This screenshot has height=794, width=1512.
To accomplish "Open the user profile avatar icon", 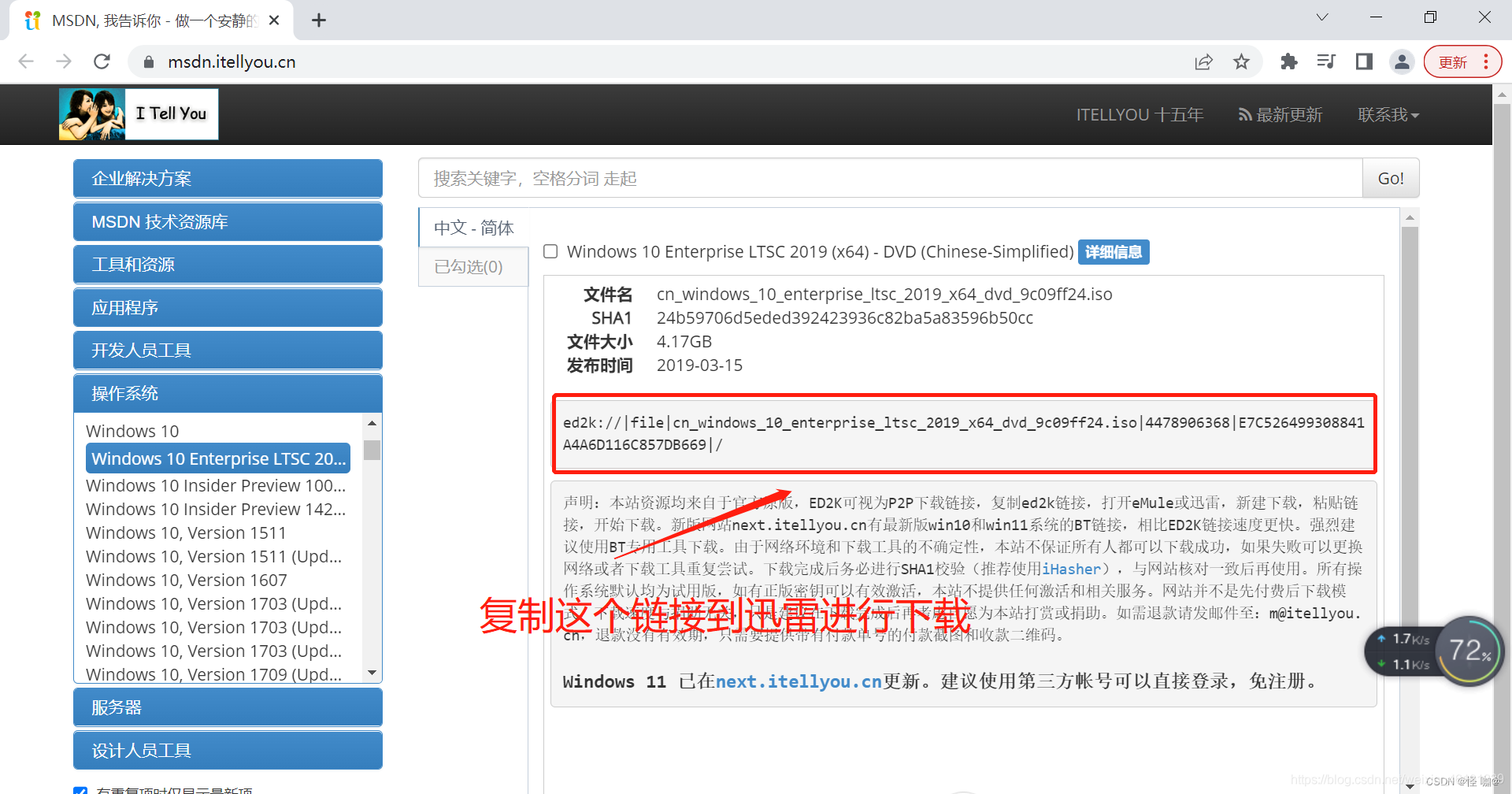I will pos(1402,62).
